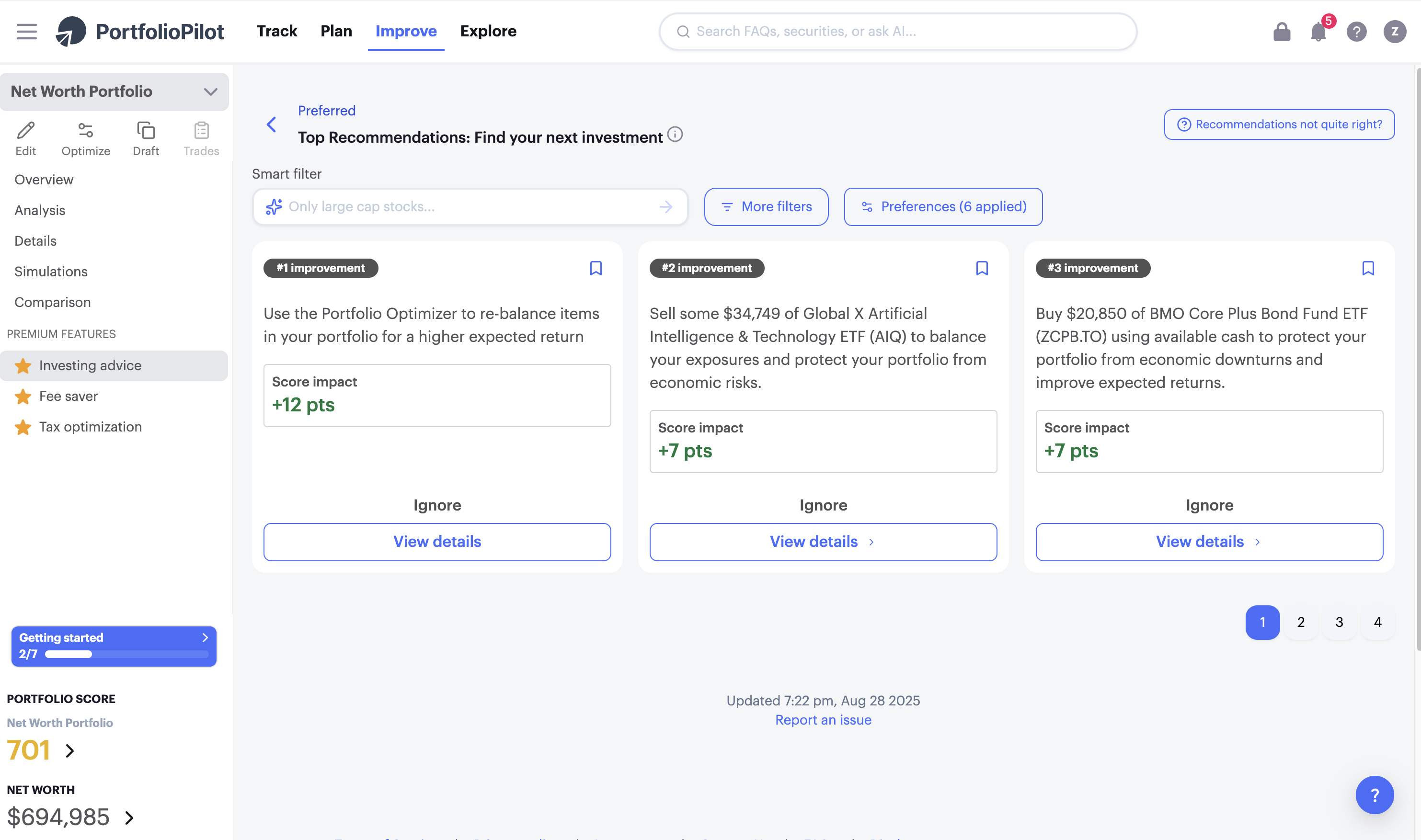The height and width of the screenshot is (840, 1421).
Task: Focus the Search FAQs, securities field
Action: coord(897,32)
